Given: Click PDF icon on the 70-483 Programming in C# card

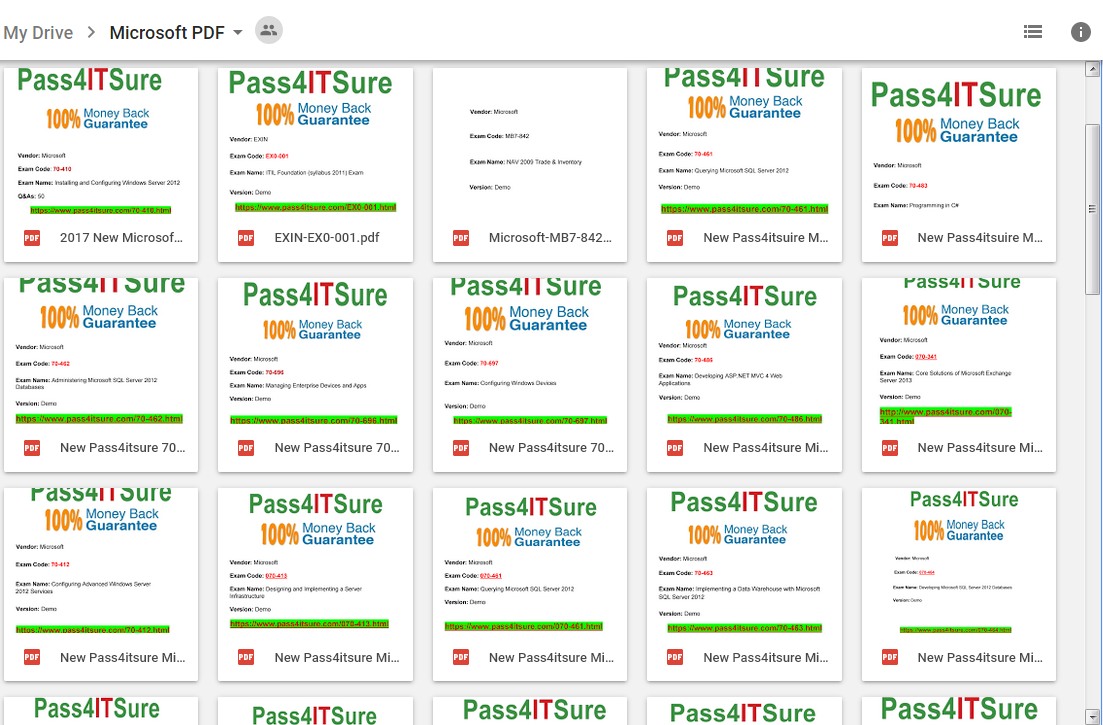Looking at the screenshot, I should click(x=890, y=238).
